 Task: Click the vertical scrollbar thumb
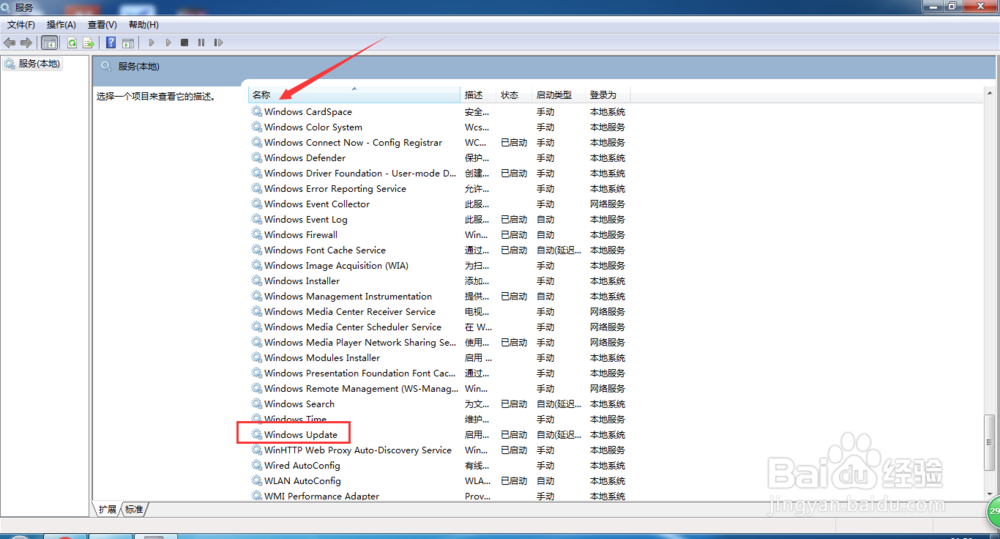click(x=990, y=441)
